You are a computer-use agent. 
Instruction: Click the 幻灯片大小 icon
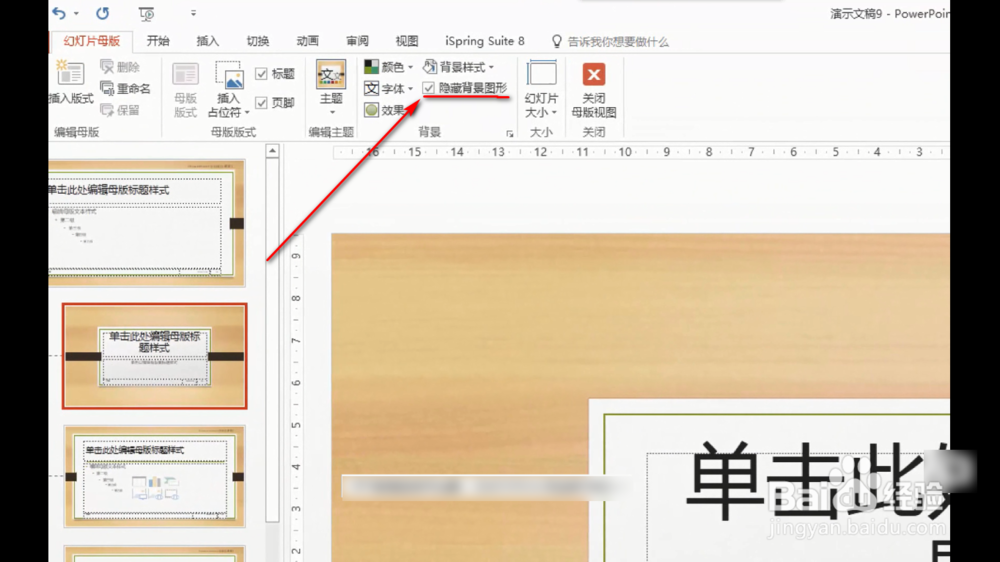[x=541, y=74]
